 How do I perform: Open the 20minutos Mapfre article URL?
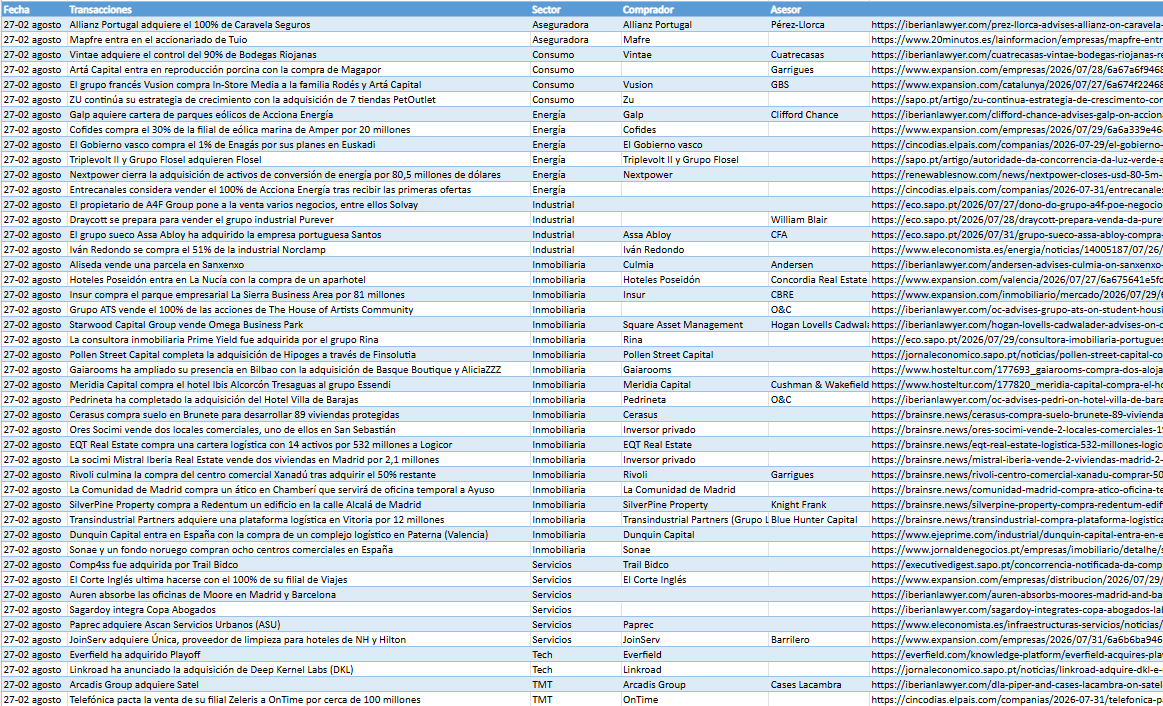pos(1016,39)
